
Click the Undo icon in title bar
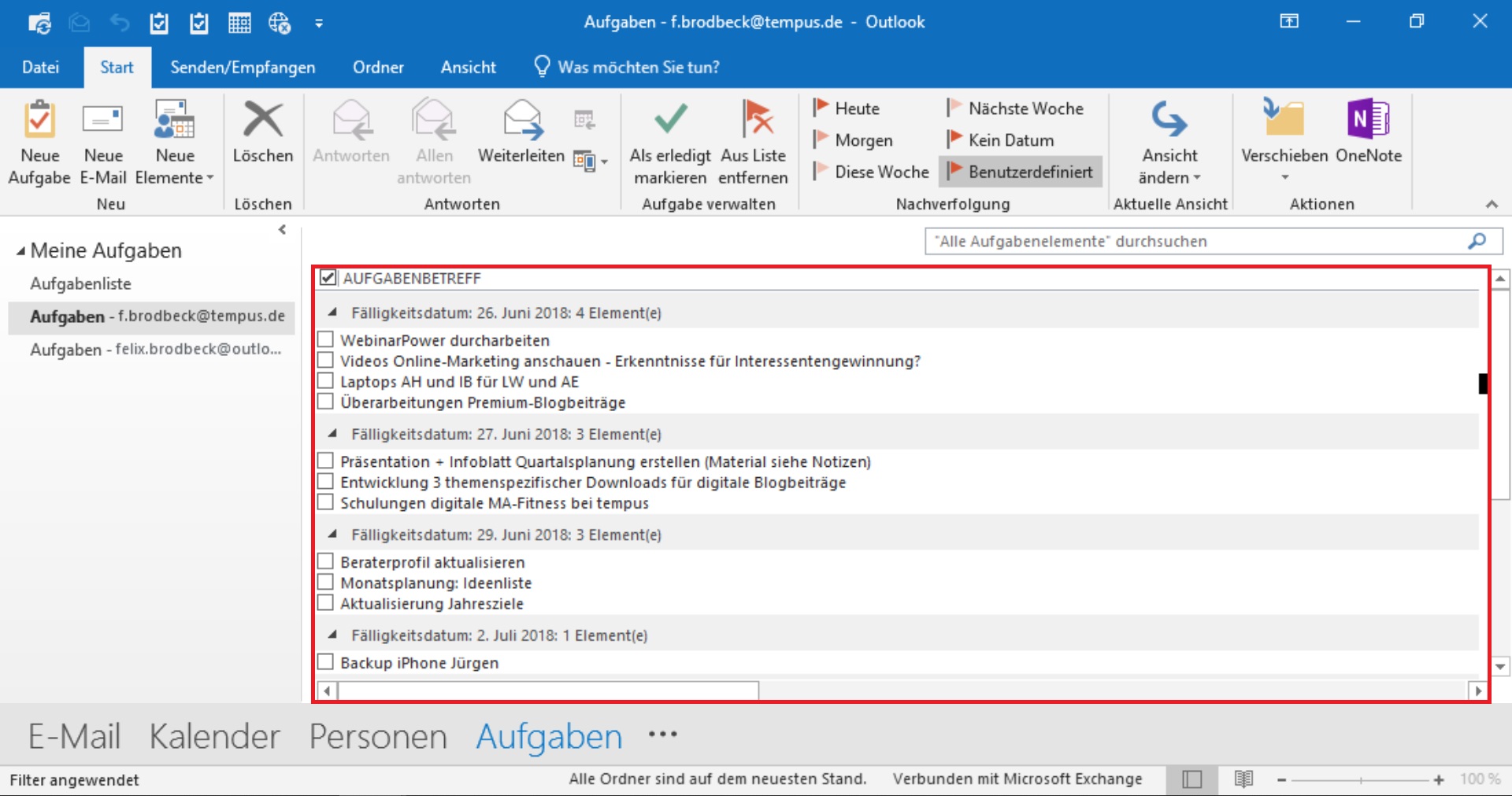click(x=120, y=23)
